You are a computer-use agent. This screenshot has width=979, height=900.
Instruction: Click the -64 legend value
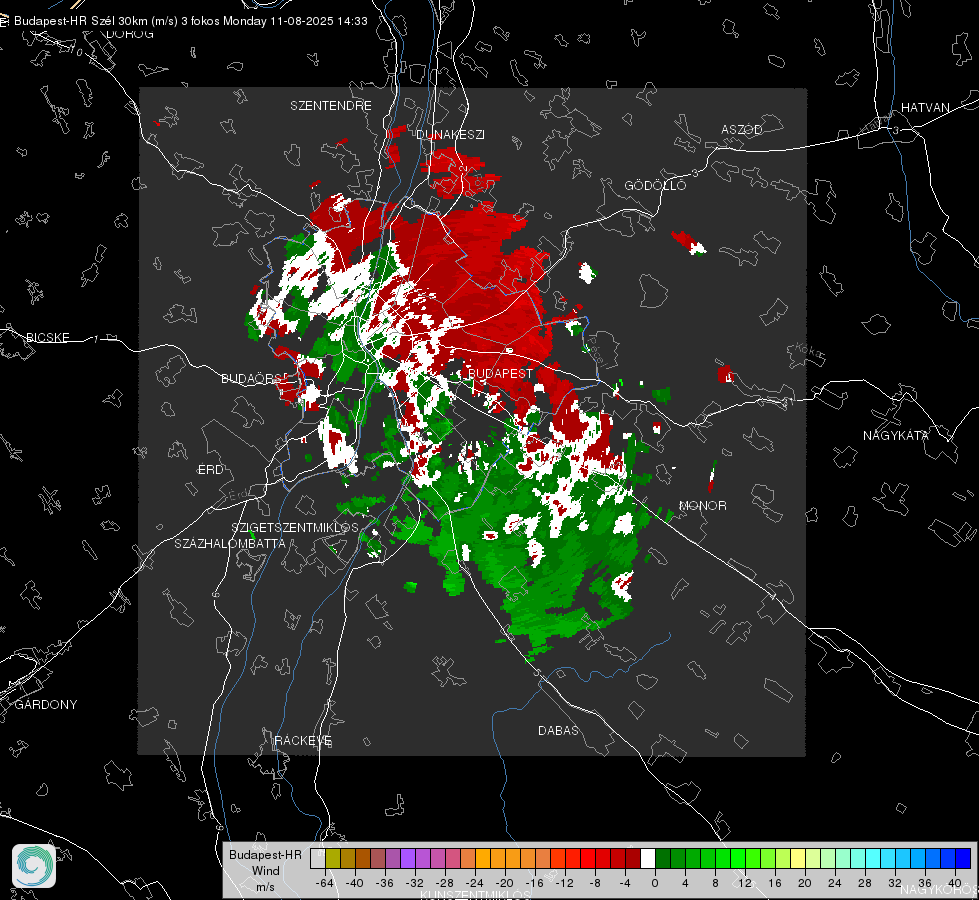pos(325,883)
